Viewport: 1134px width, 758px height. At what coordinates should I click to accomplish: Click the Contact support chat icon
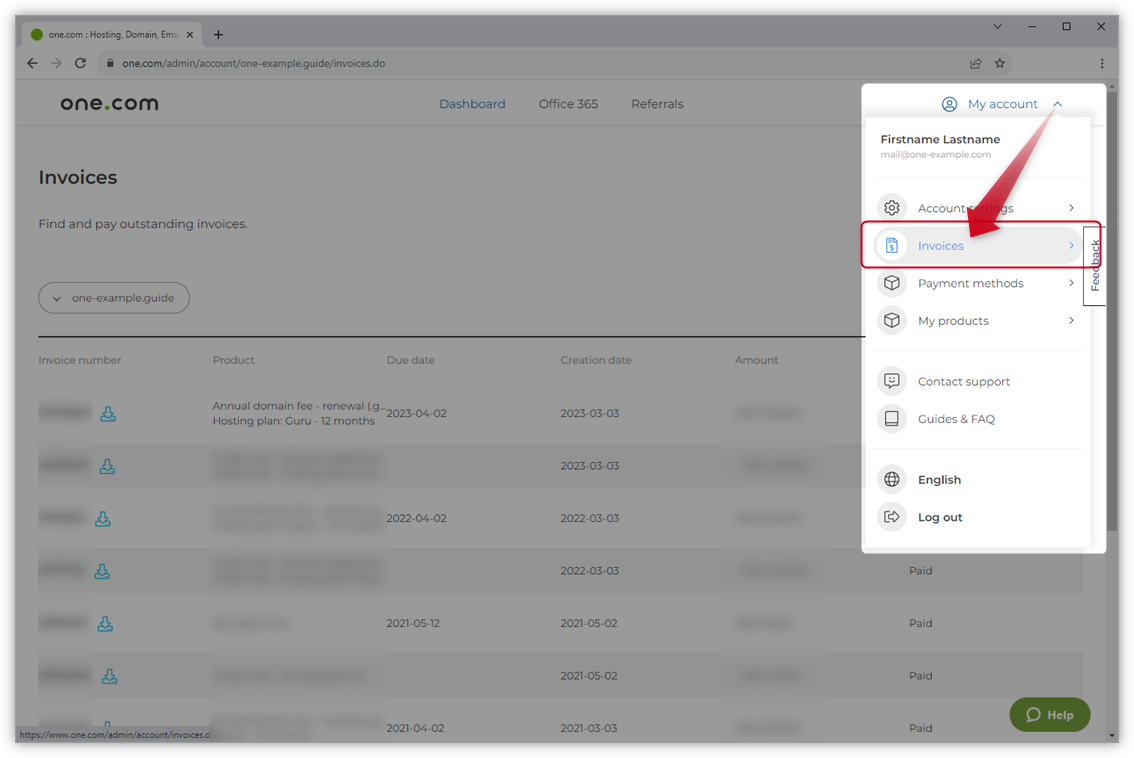pos(892,381)
